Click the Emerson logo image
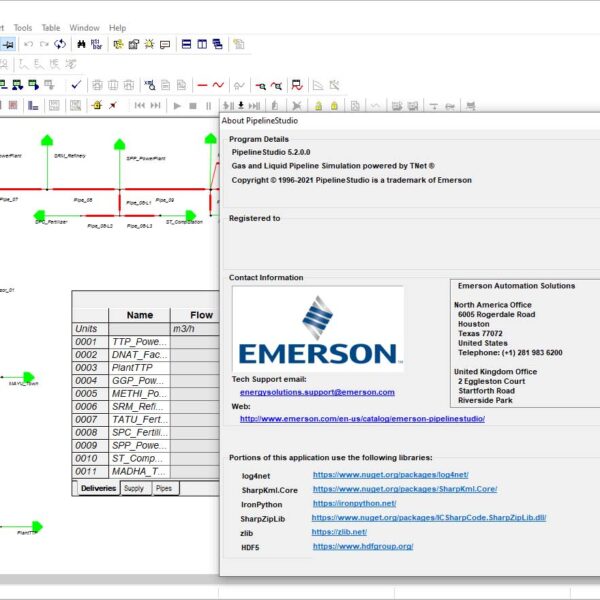This screenshot has height=600, width=600. (318, 329)
